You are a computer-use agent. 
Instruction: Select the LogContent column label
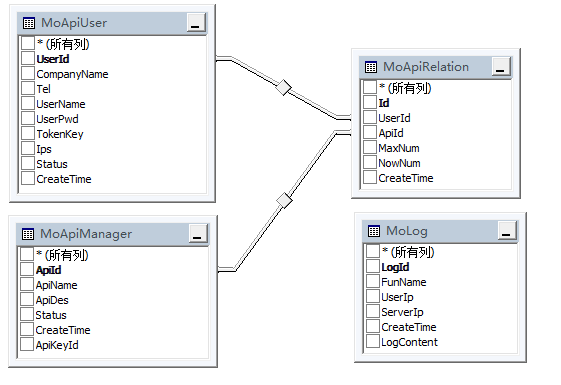click(x=409, y=342)
